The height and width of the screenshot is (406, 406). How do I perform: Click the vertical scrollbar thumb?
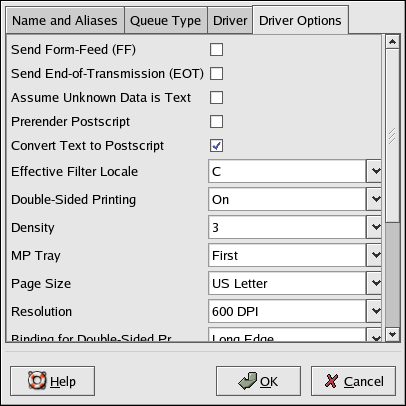pos(392,136)
